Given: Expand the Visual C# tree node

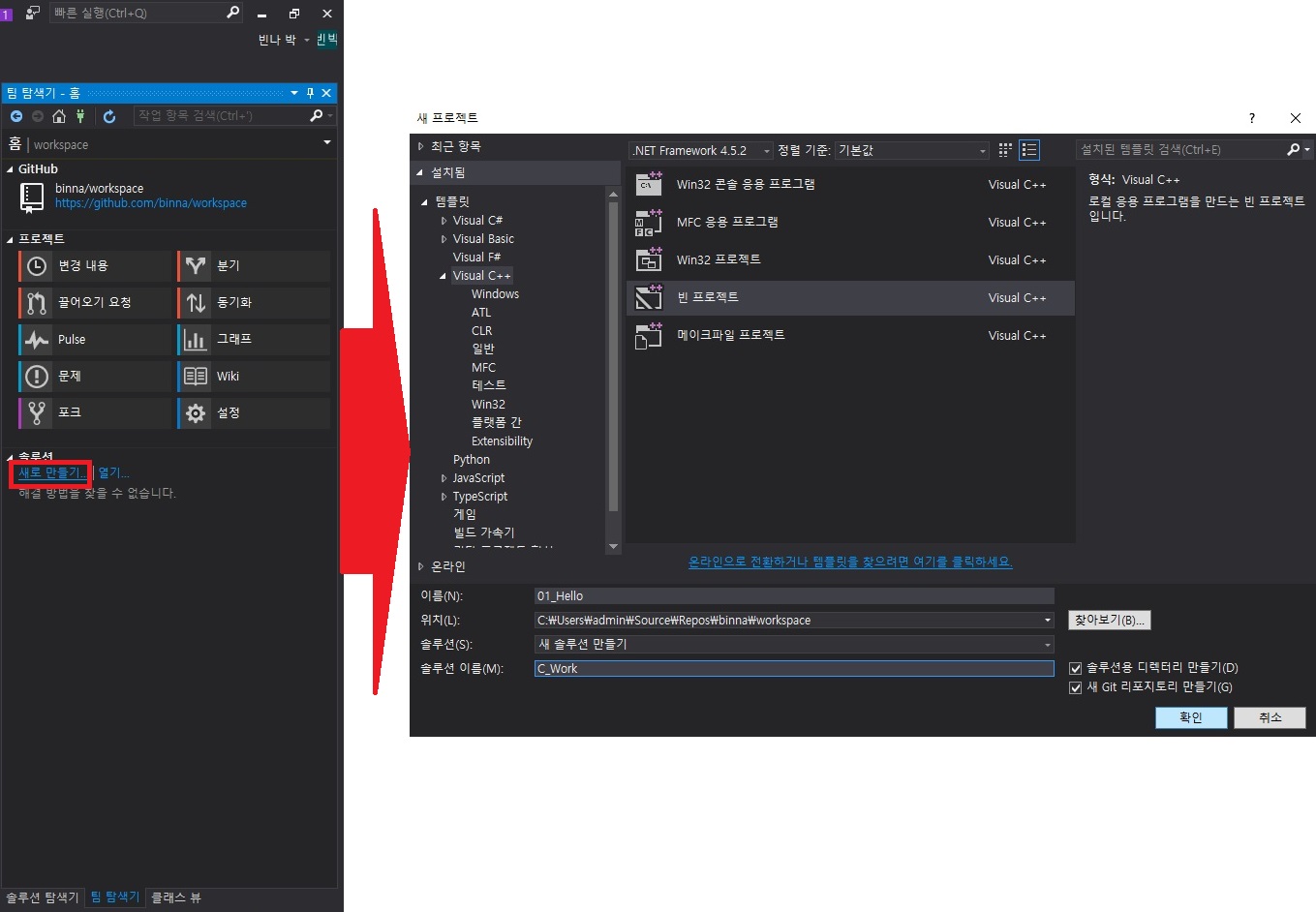Looking at the screenshot, I should 444,221.
